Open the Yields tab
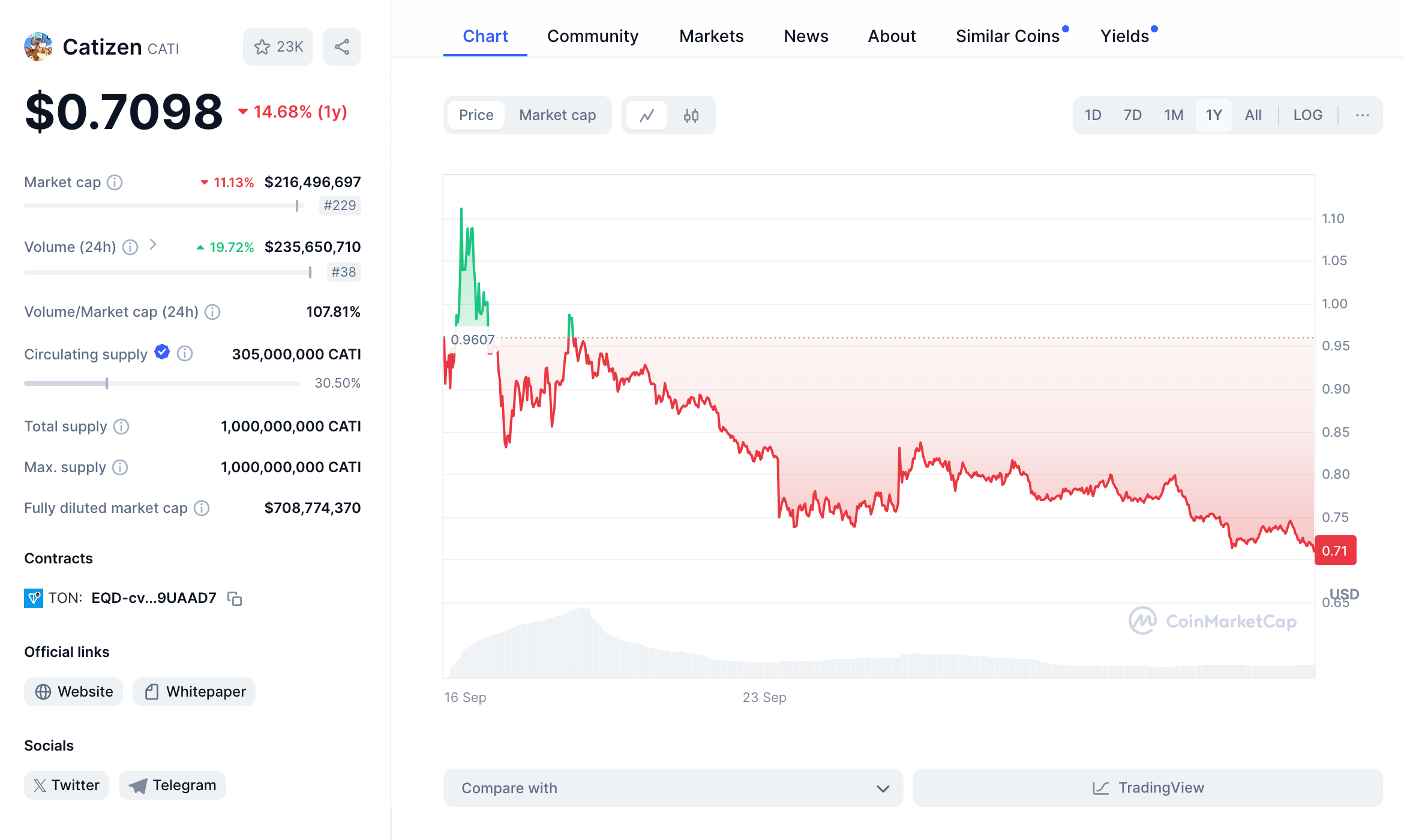This screenshot has height=840, width=1404. click(x=1125, y=37)
